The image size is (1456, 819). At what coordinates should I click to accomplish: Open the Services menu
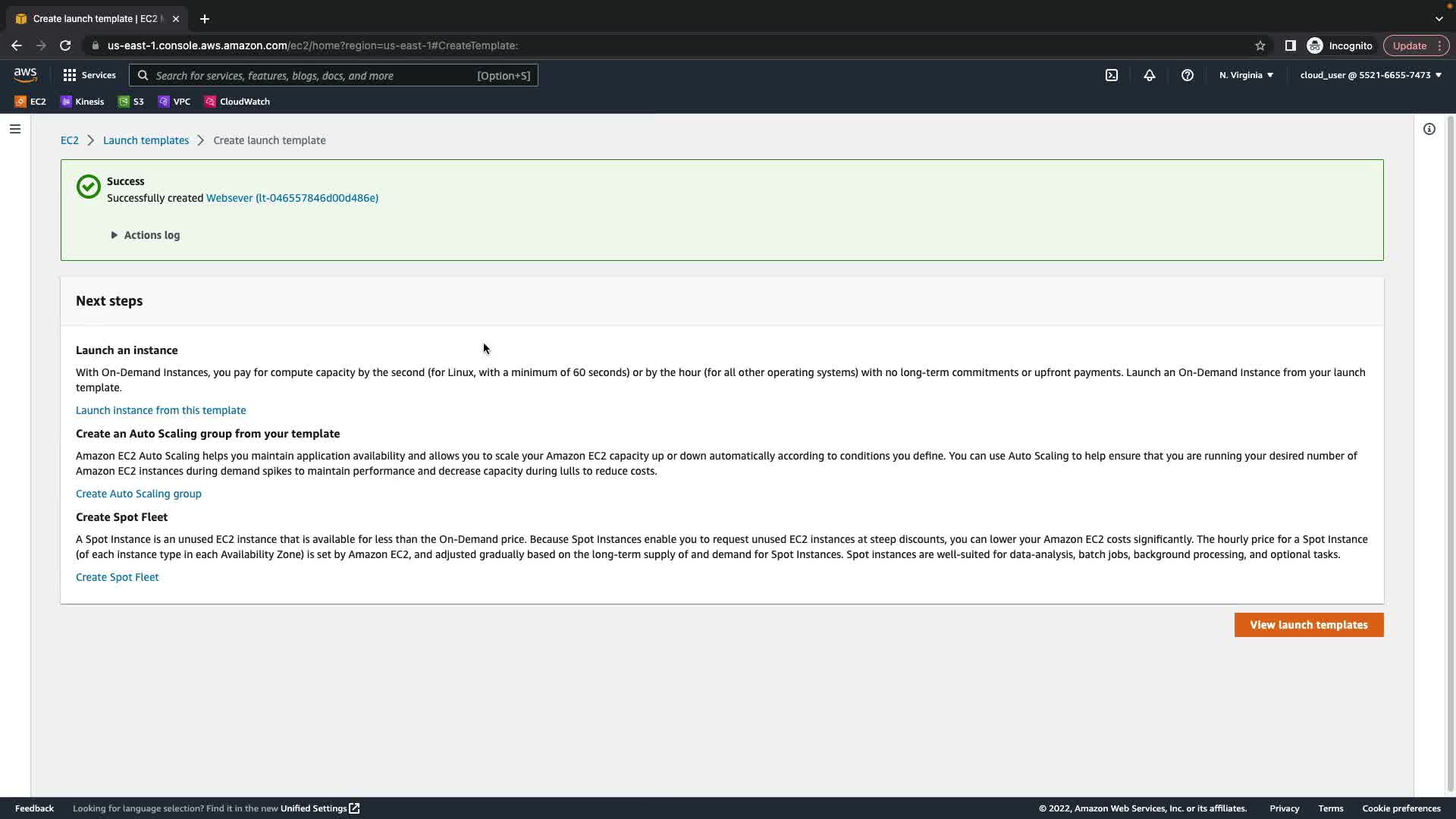click(89, 75)
